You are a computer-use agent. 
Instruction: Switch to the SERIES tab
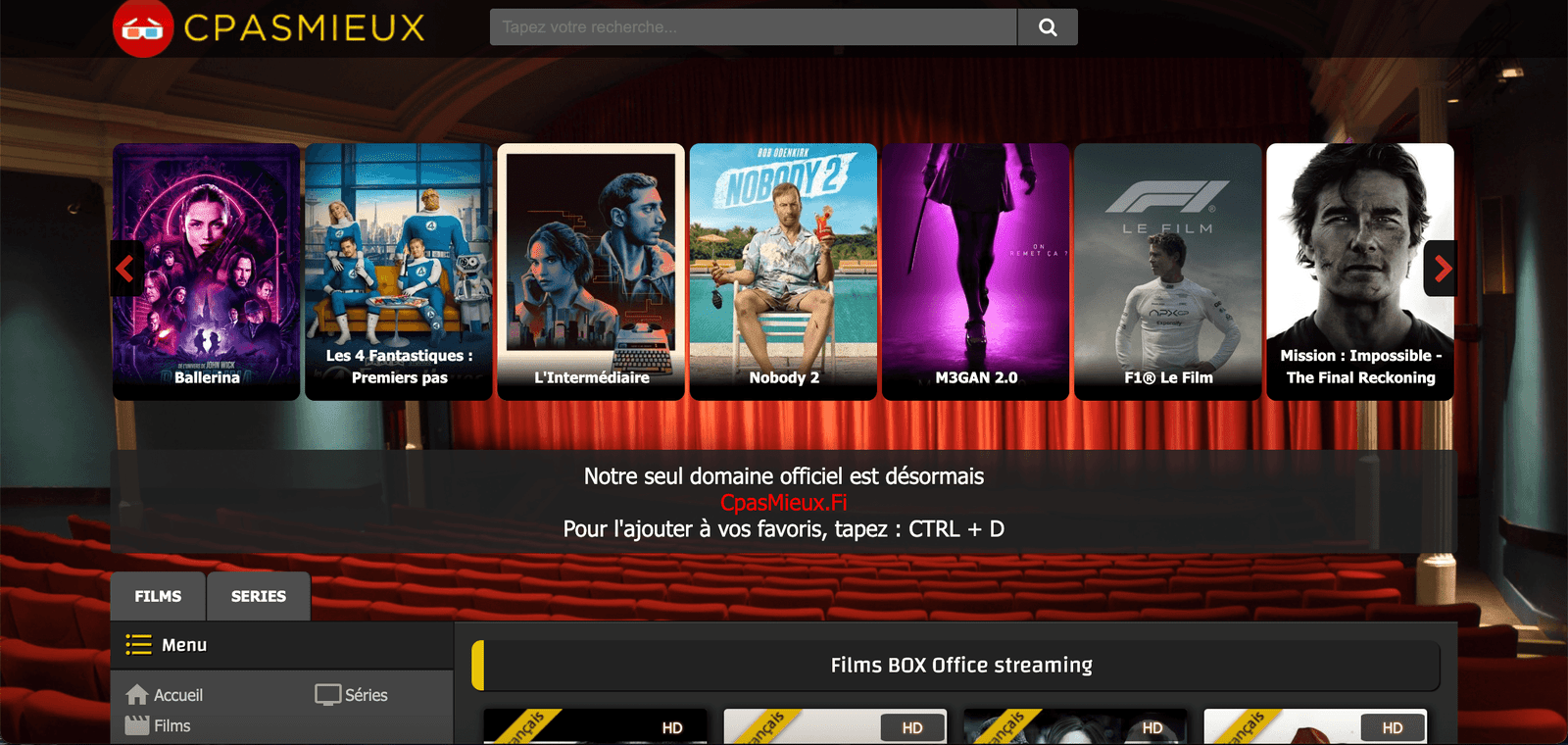pyautogui.click(x=259, y=596)
